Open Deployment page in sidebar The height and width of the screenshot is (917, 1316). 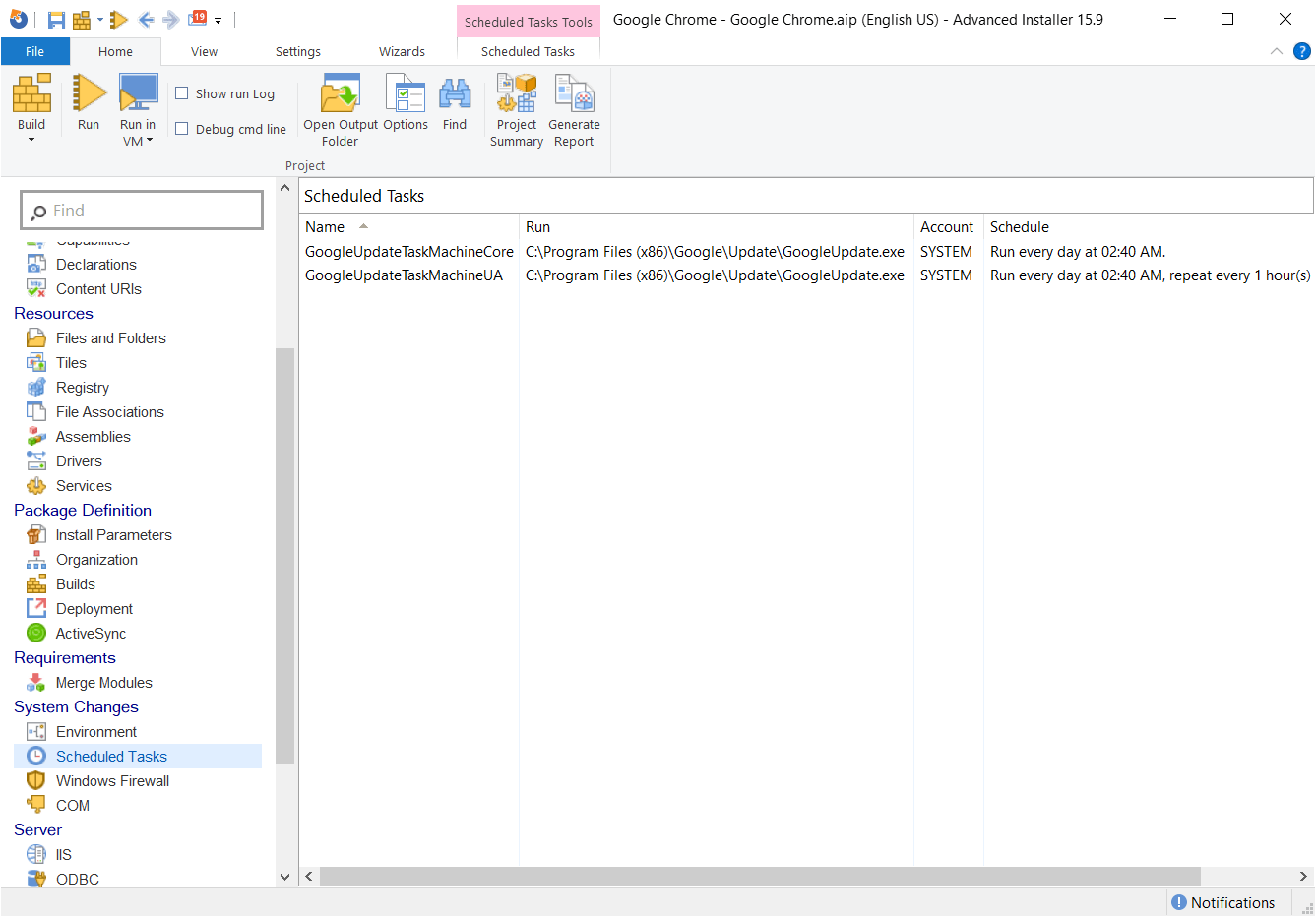coord(94,608)
